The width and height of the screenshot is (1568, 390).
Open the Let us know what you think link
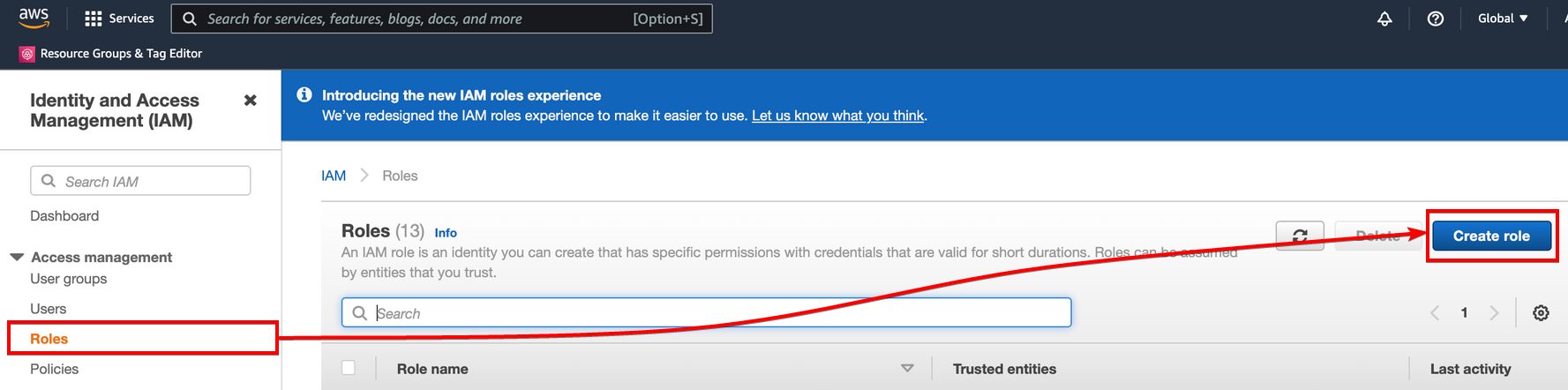[x=837, y=116]
